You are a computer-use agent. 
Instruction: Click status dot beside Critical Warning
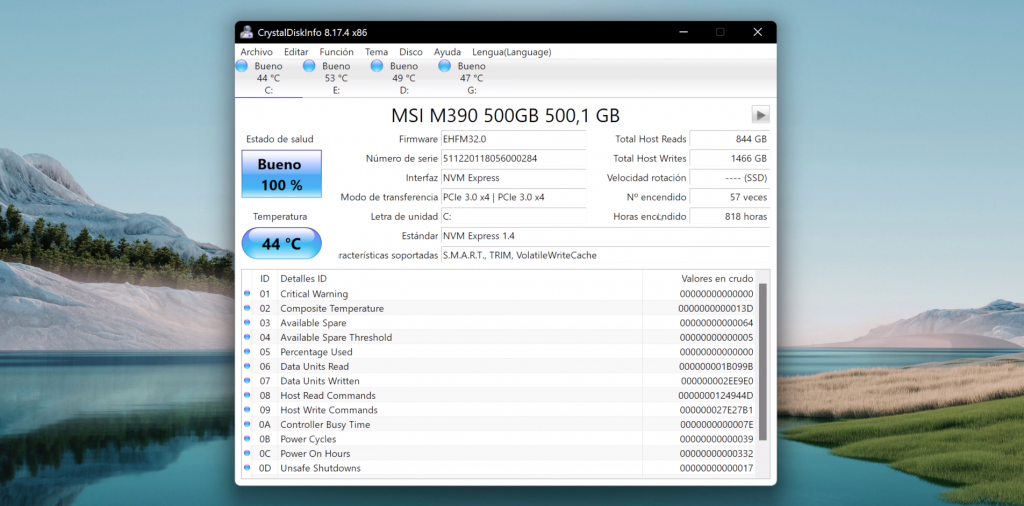pos(247,294)
